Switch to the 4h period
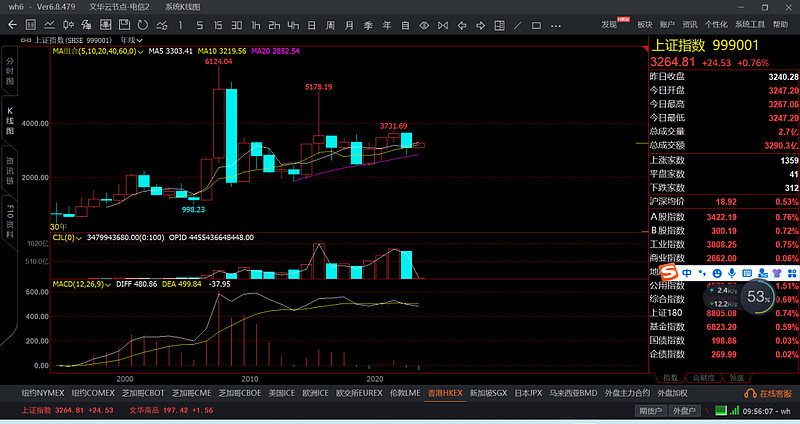The width and height of the screenshot is (800, 424). point(293,25)
